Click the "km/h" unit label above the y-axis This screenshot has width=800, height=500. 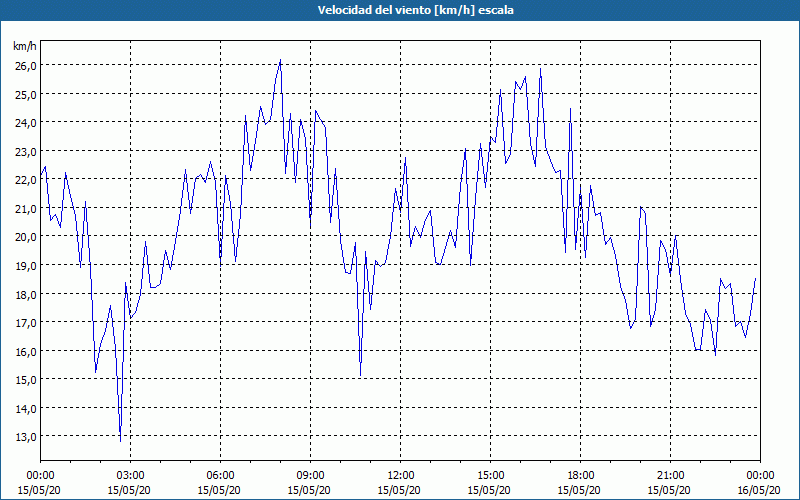pos(25,46)
